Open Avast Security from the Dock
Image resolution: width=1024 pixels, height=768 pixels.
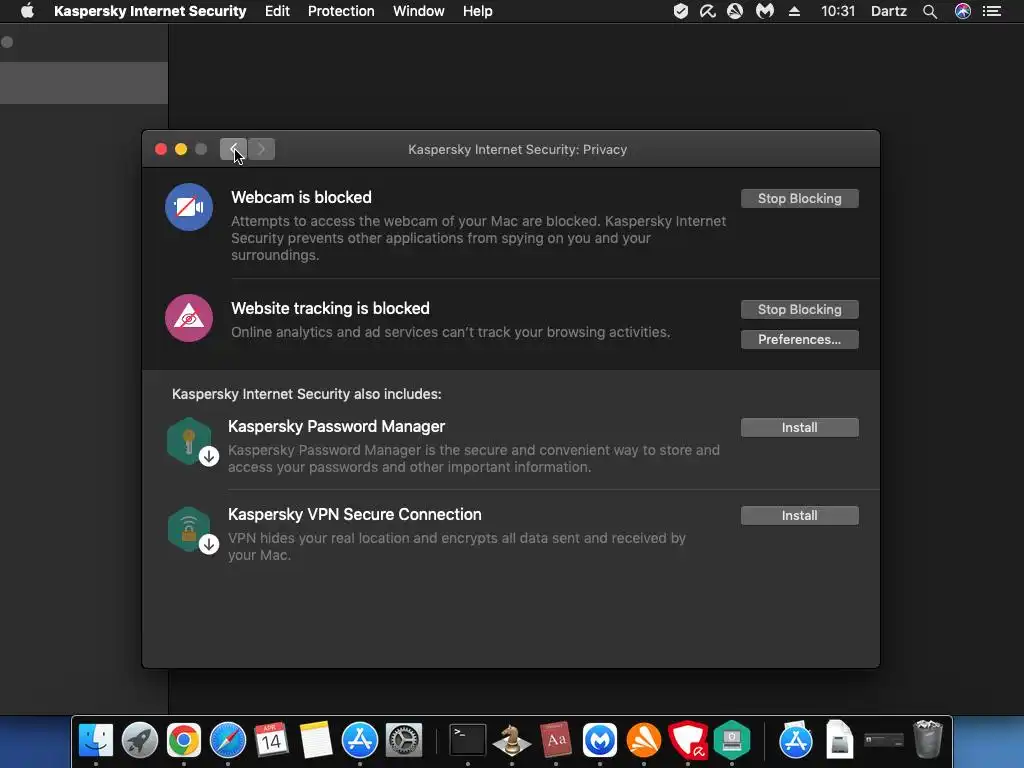point(644,741)
